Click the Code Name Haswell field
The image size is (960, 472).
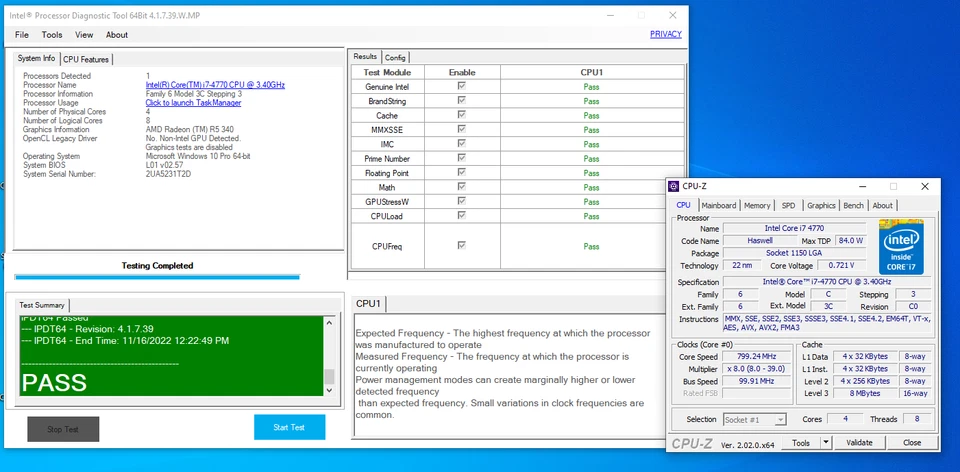[x=760, y=241]
